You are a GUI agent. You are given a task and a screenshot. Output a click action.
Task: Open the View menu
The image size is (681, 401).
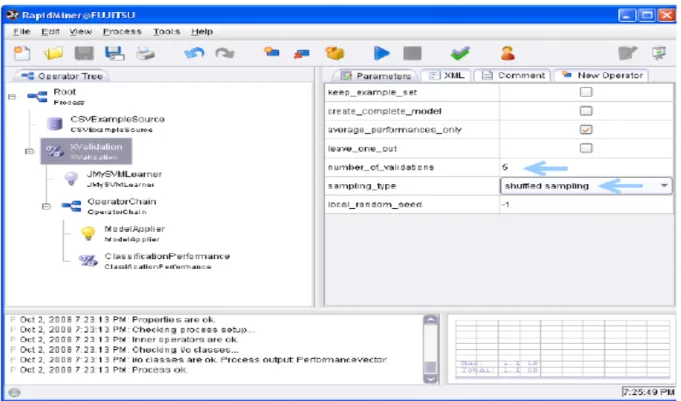(x=80, y=31)
